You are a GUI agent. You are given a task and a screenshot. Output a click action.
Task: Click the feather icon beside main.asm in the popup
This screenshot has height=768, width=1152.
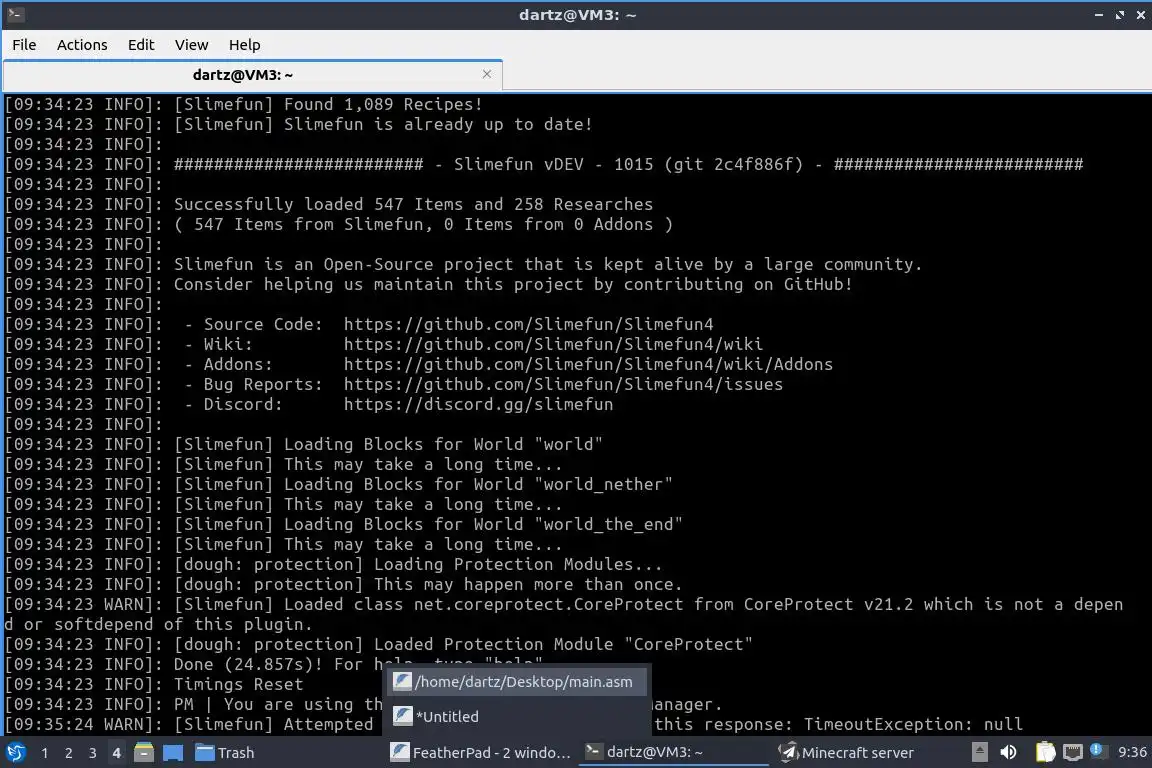click(403, 681)
